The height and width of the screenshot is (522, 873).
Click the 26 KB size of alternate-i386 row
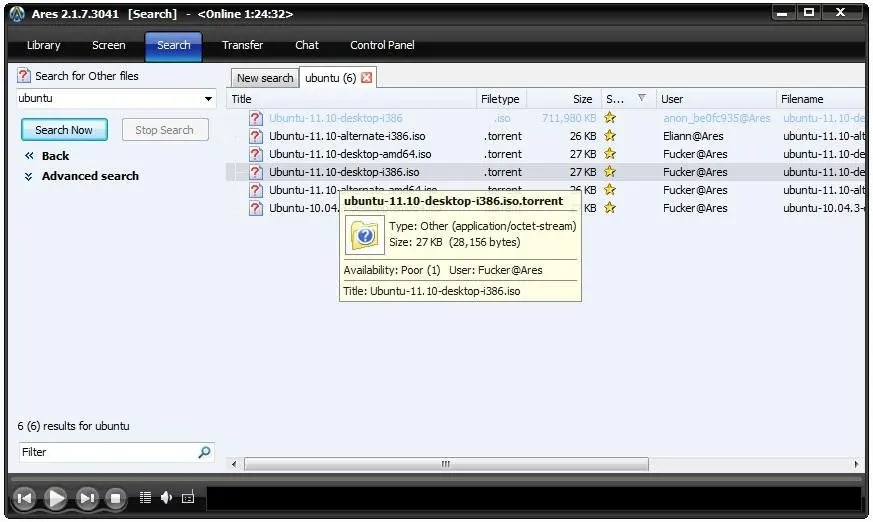coord(582,136)
